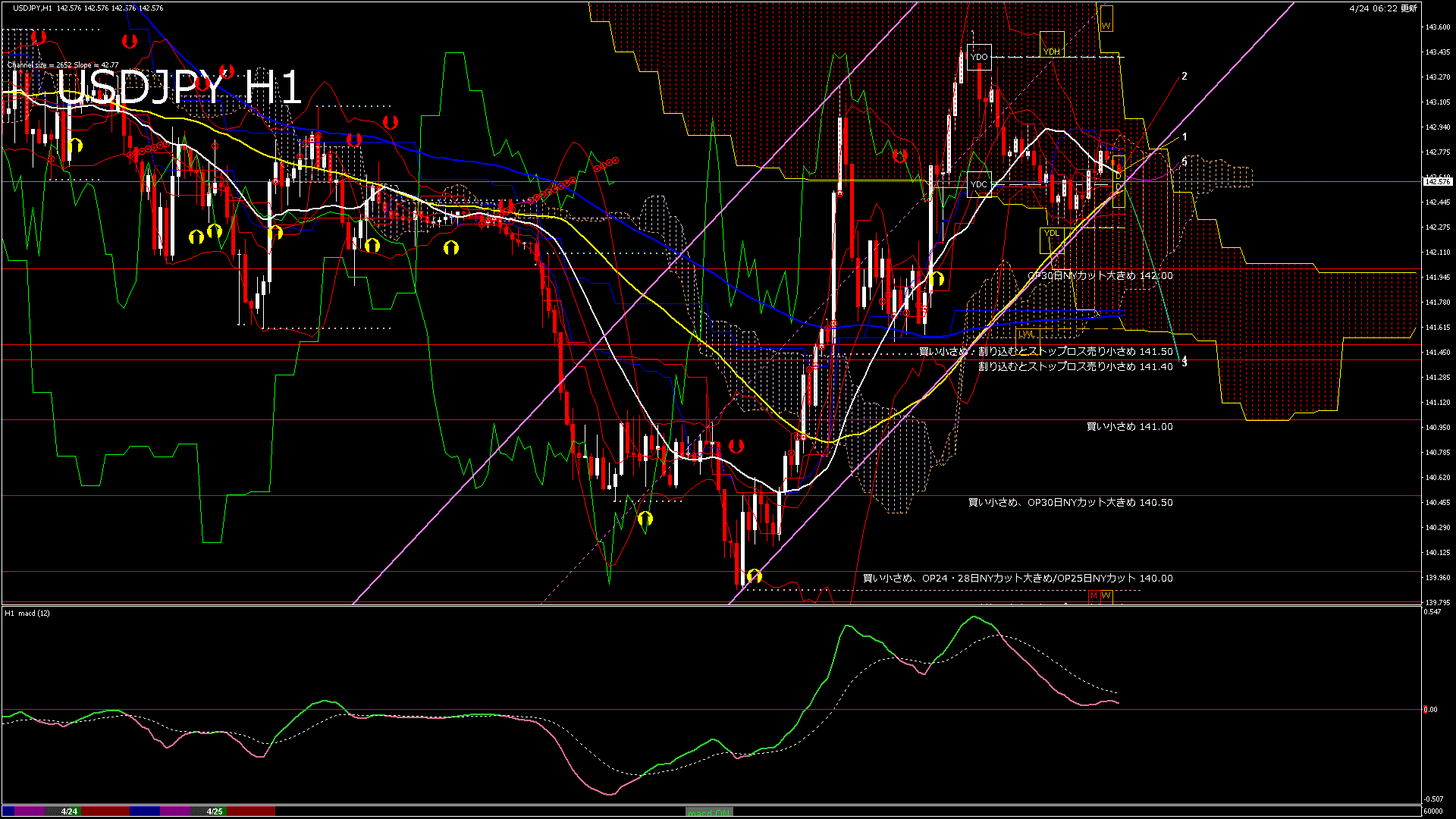Click the 142.00 OP30 NY cut level label

1100,276
